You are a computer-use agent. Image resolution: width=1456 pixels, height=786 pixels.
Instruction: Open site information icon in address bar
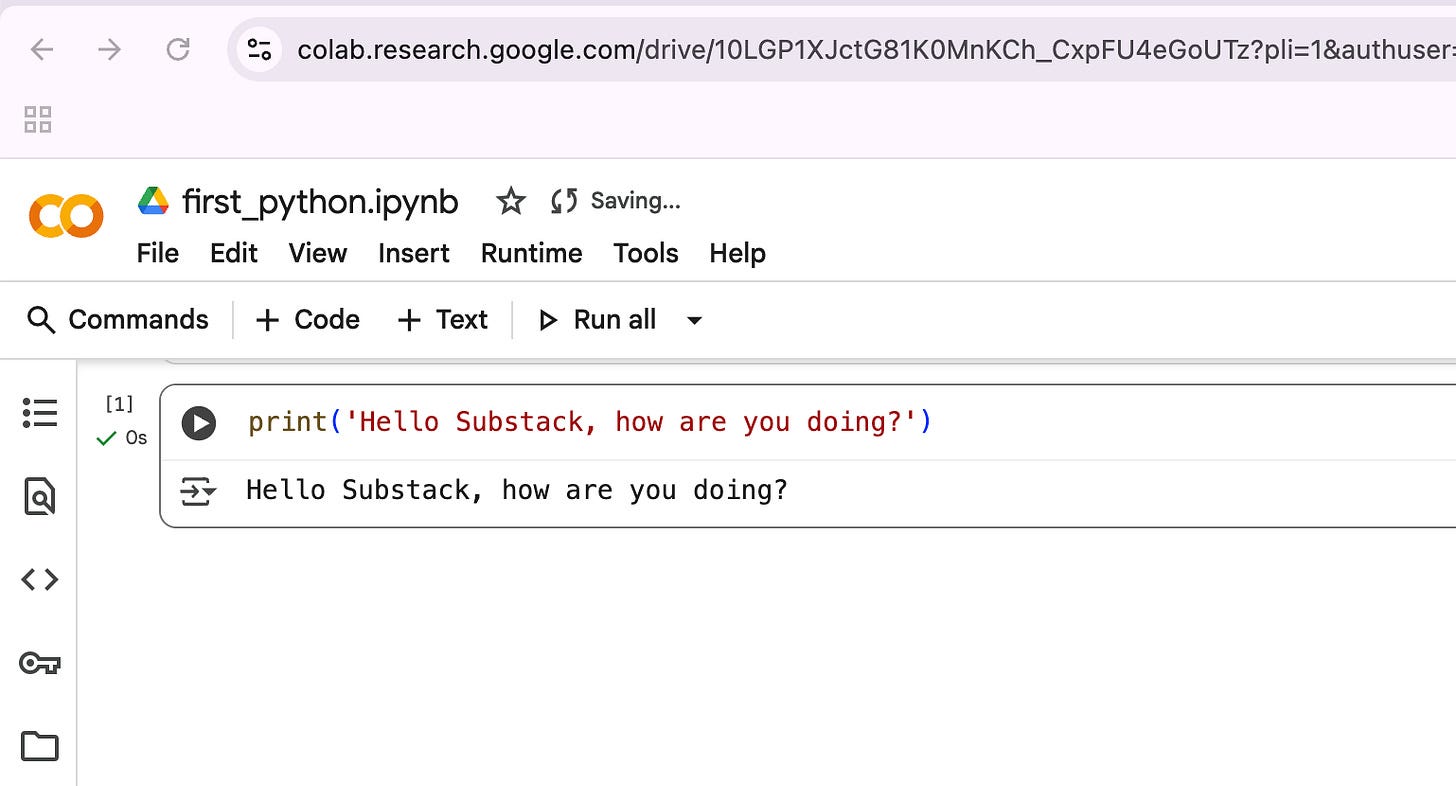(x=260, y=49)
